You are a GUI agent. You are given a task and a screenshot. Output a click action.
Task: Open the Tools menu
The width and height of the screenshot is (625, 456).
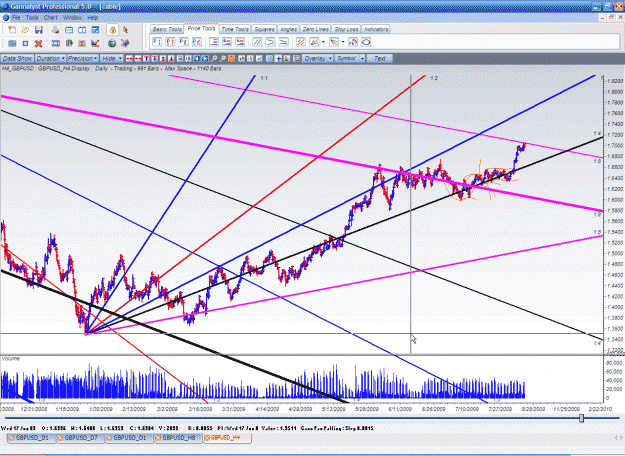pyautogui.click(x=32, y=18)
